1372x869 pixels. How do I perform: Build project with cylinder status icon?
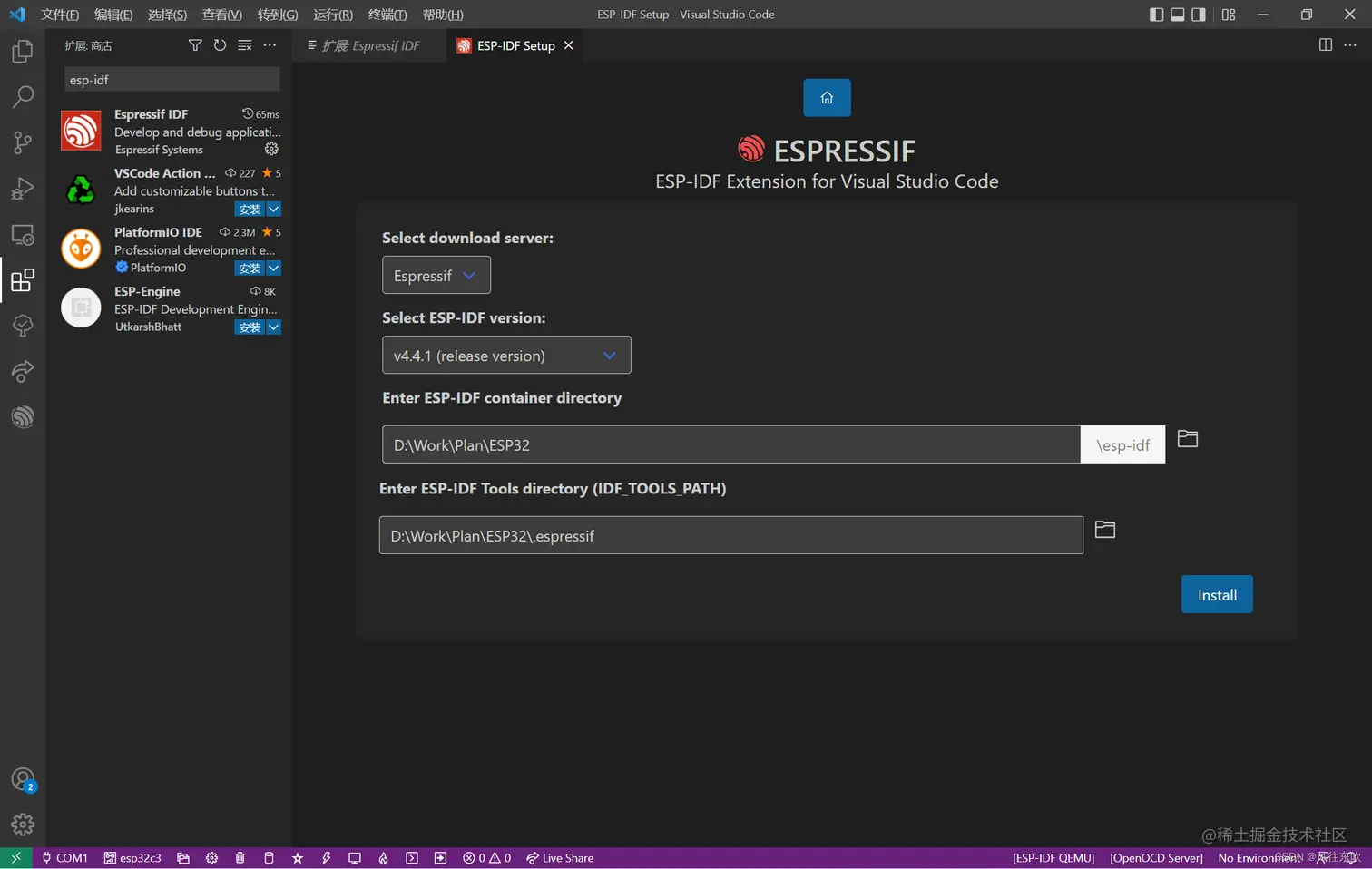[x=269, y=858]
